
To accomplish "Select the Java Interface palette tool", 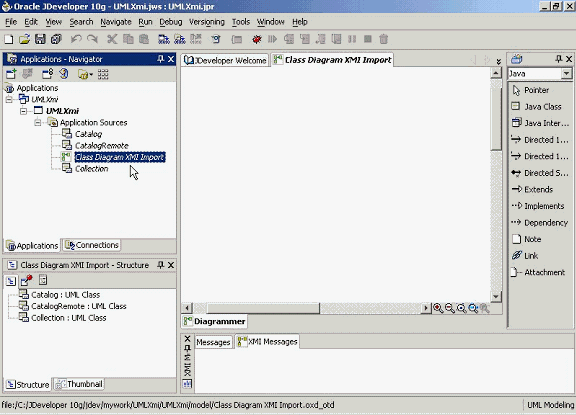I will (x=540, y=123).
